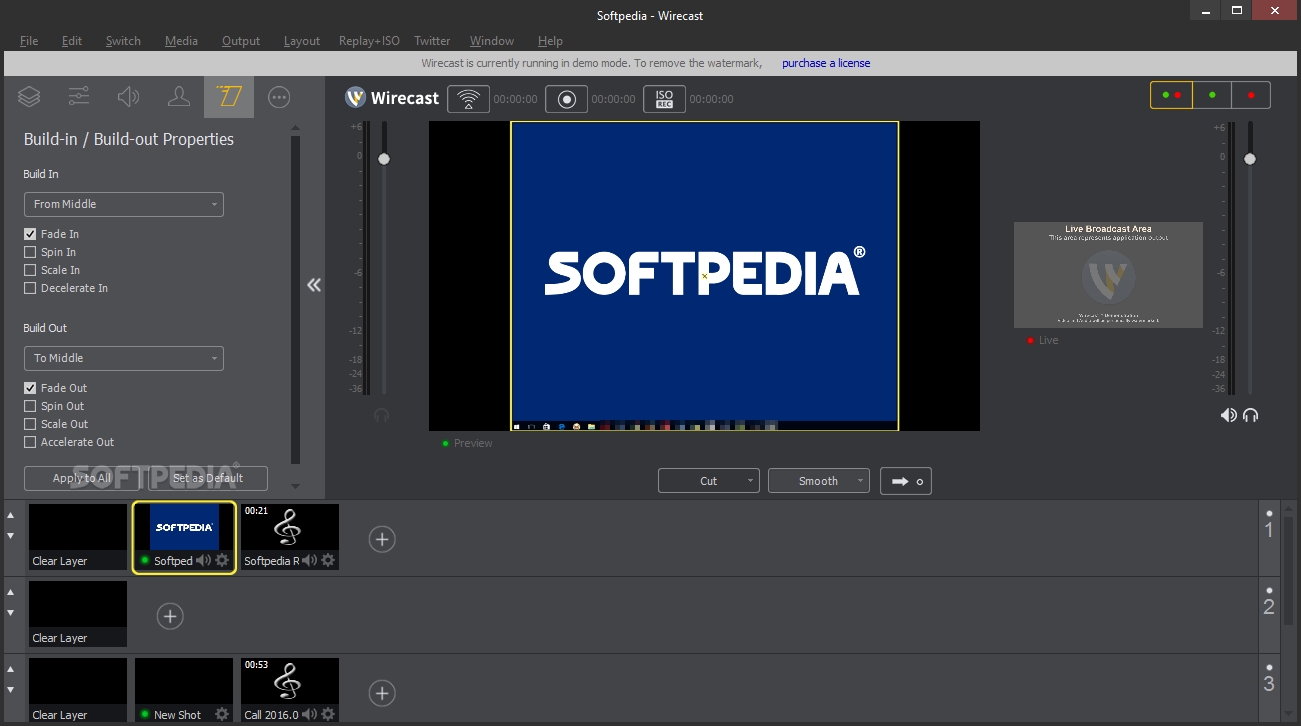The width and height of the screenshot is (1301, 726).
Task: Mute output with the speaker icon
Action: pyautogui.click(x=1229, y=415)
